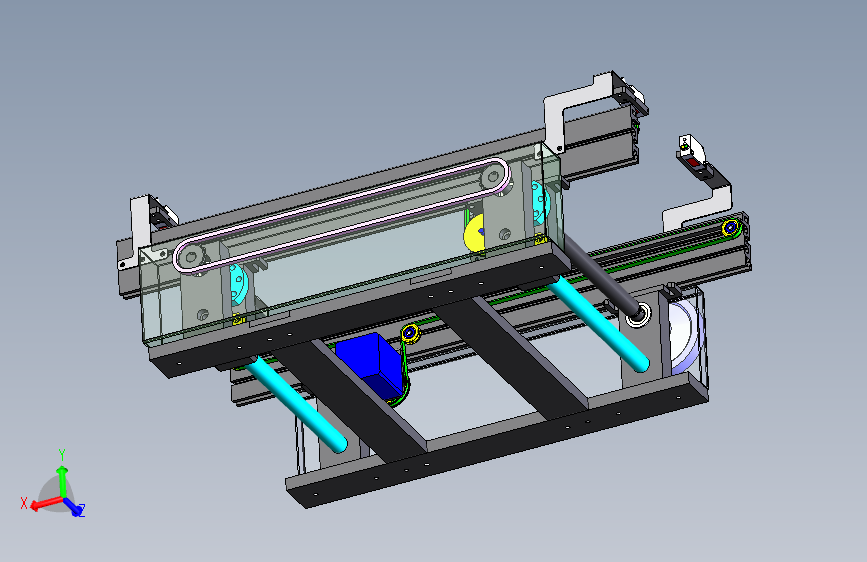Click the green Y axis arrow of the triad
867x562 pixels.
tap(62, 482)
